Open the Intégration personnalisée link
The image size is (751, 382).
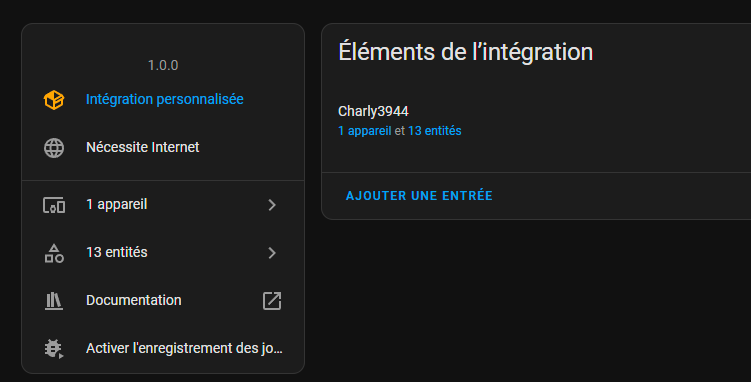coord(164,99)
